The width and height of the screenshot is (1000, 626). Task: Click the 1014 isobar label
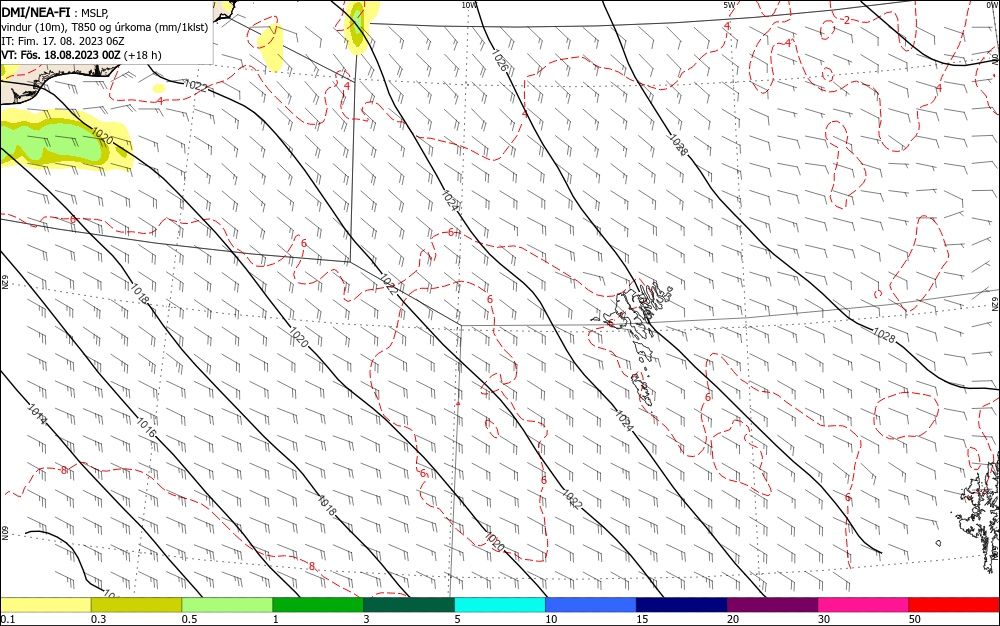tap(37, 414)
